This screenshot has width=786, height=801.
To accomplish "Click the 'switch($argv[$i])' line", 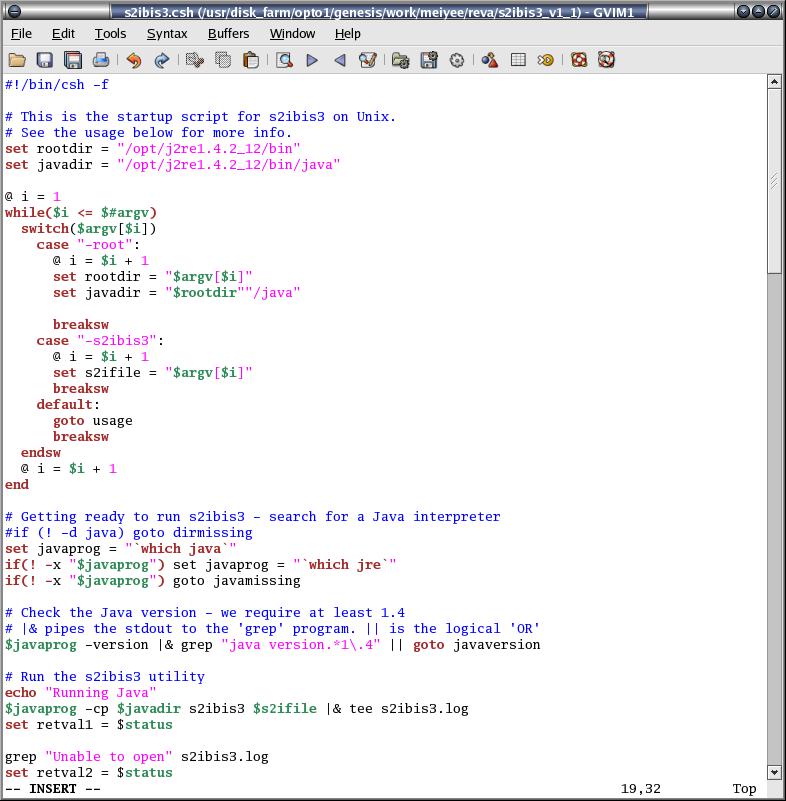I will click(88, 228).
